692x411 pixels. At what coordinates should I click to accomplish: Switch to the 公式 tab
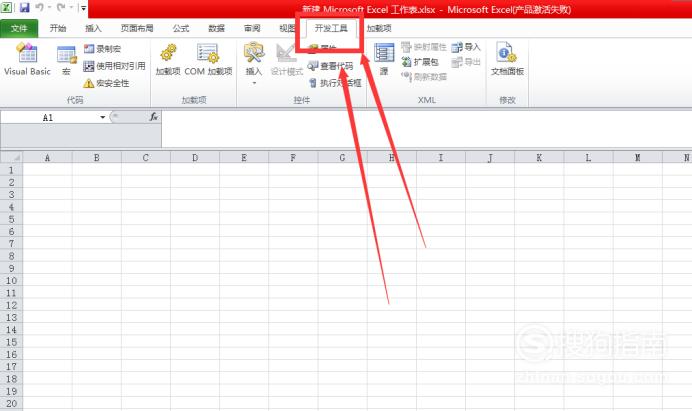tap(181, 28)
